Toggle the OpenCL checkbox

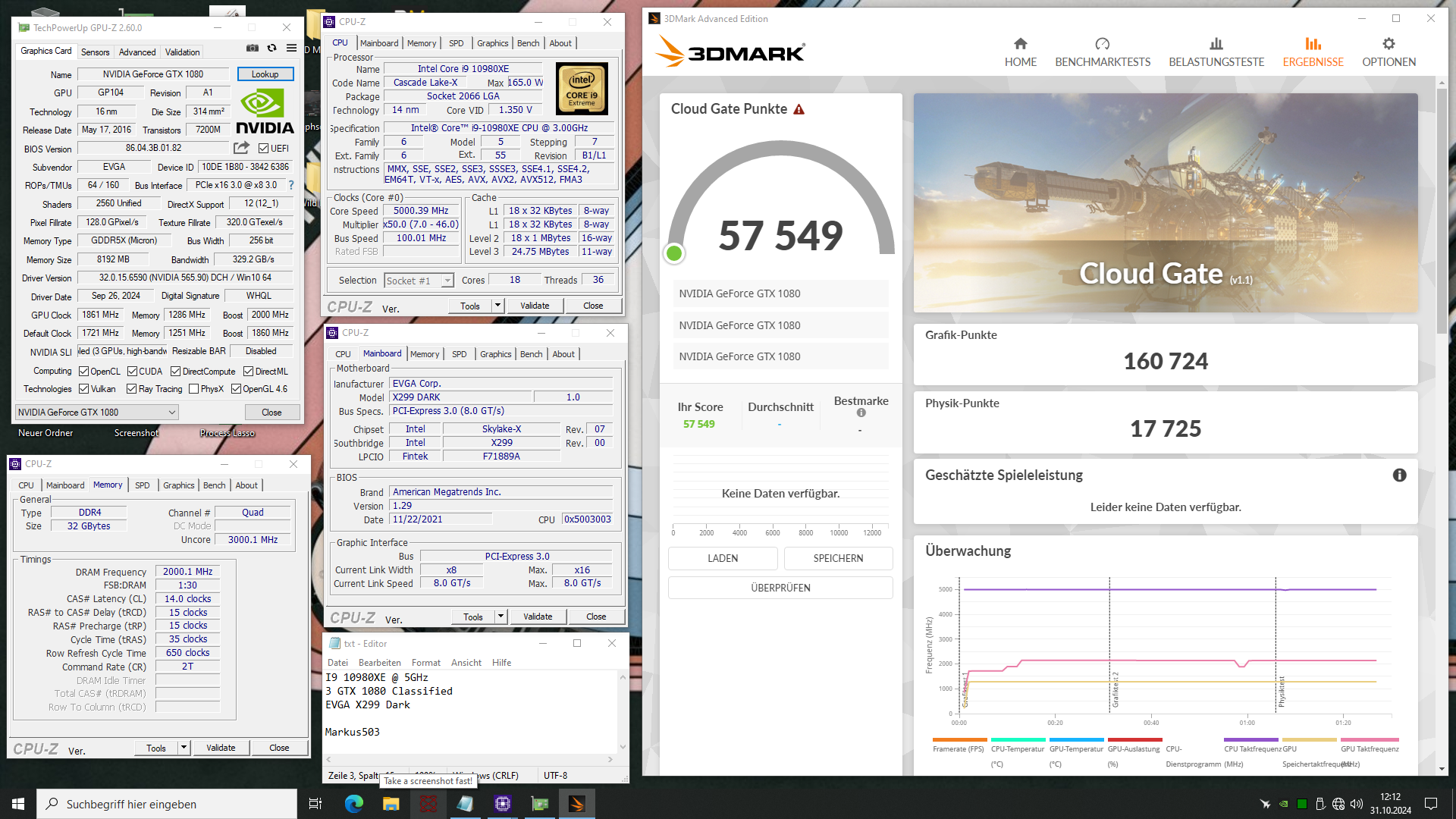(84, 372)
